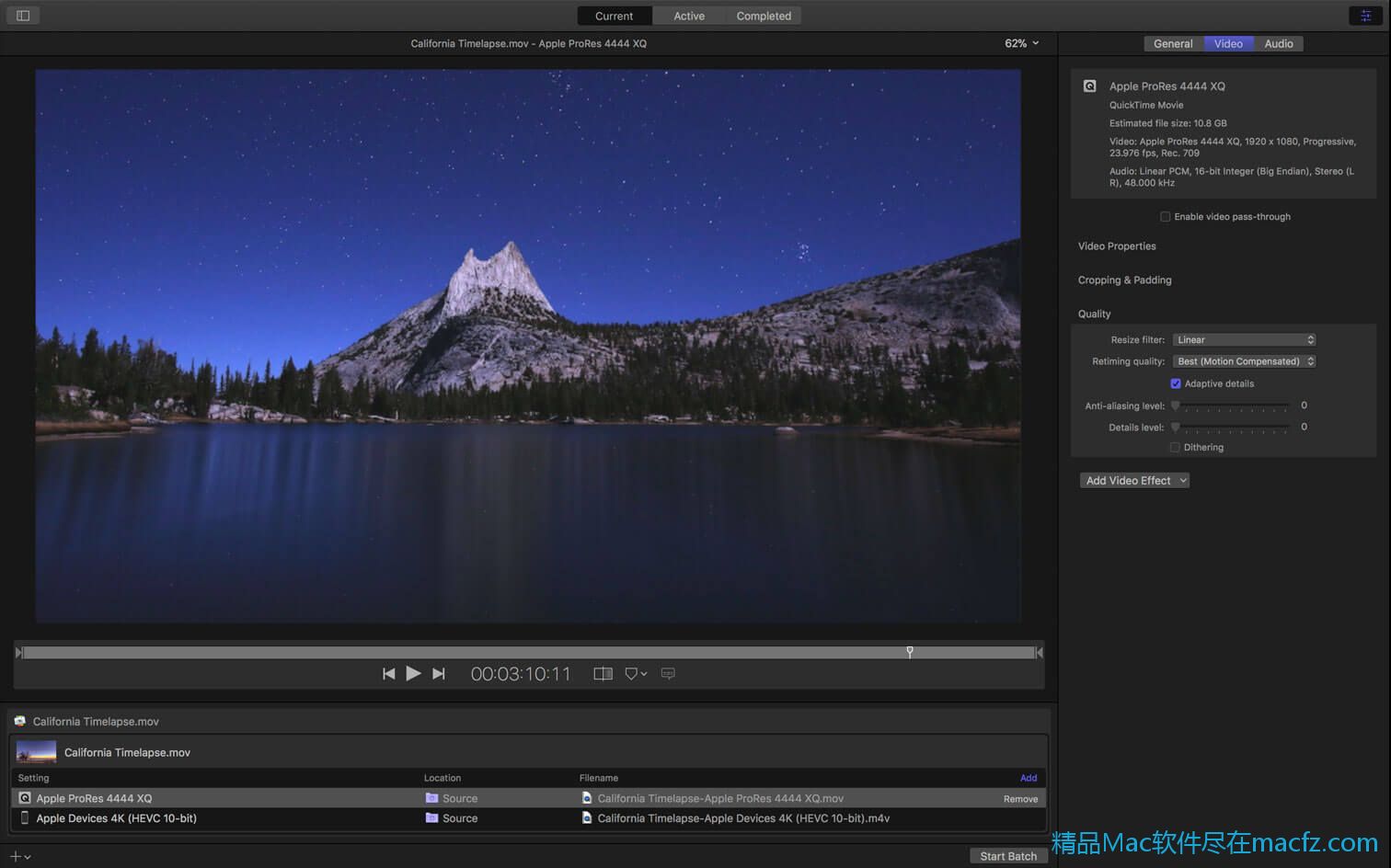Click the Anti-aliasing level slider

[x=1233, y=405]
